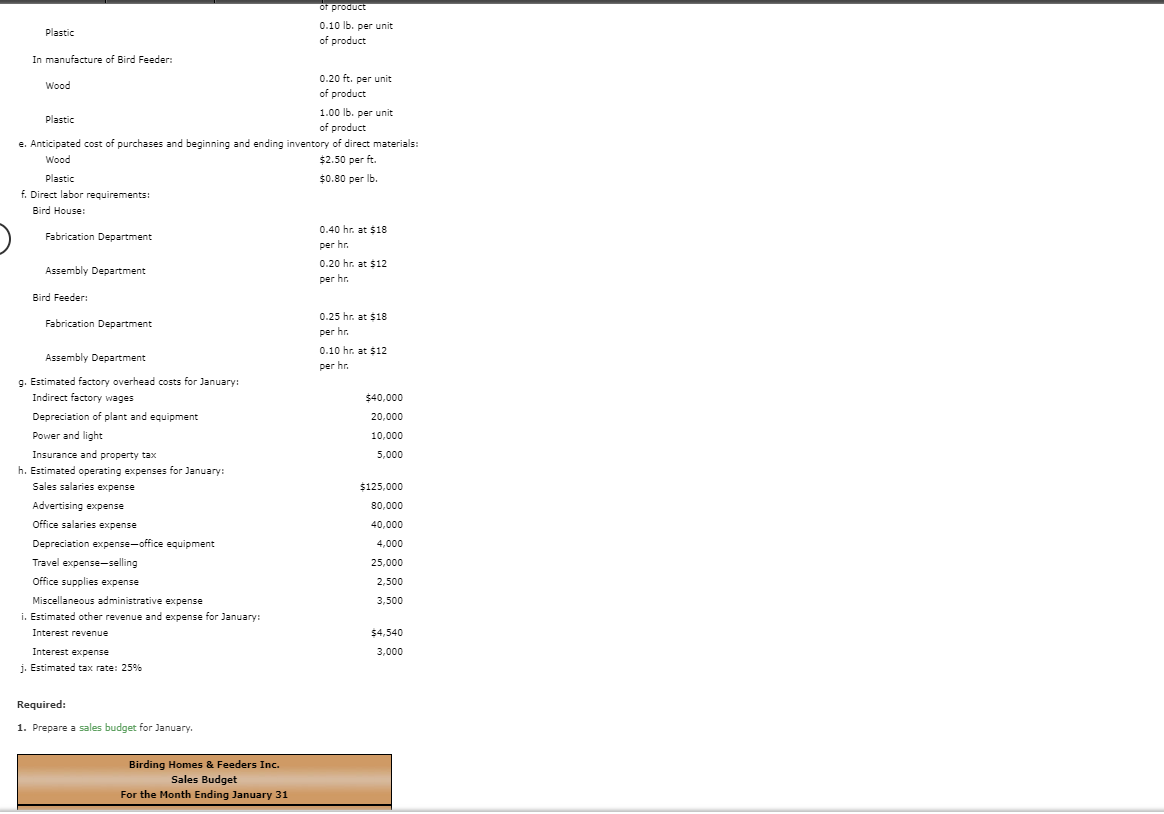This screenshot has width=1164, height=814.
Task: Select the 5,000 insurance value
Action: [390, 455]
